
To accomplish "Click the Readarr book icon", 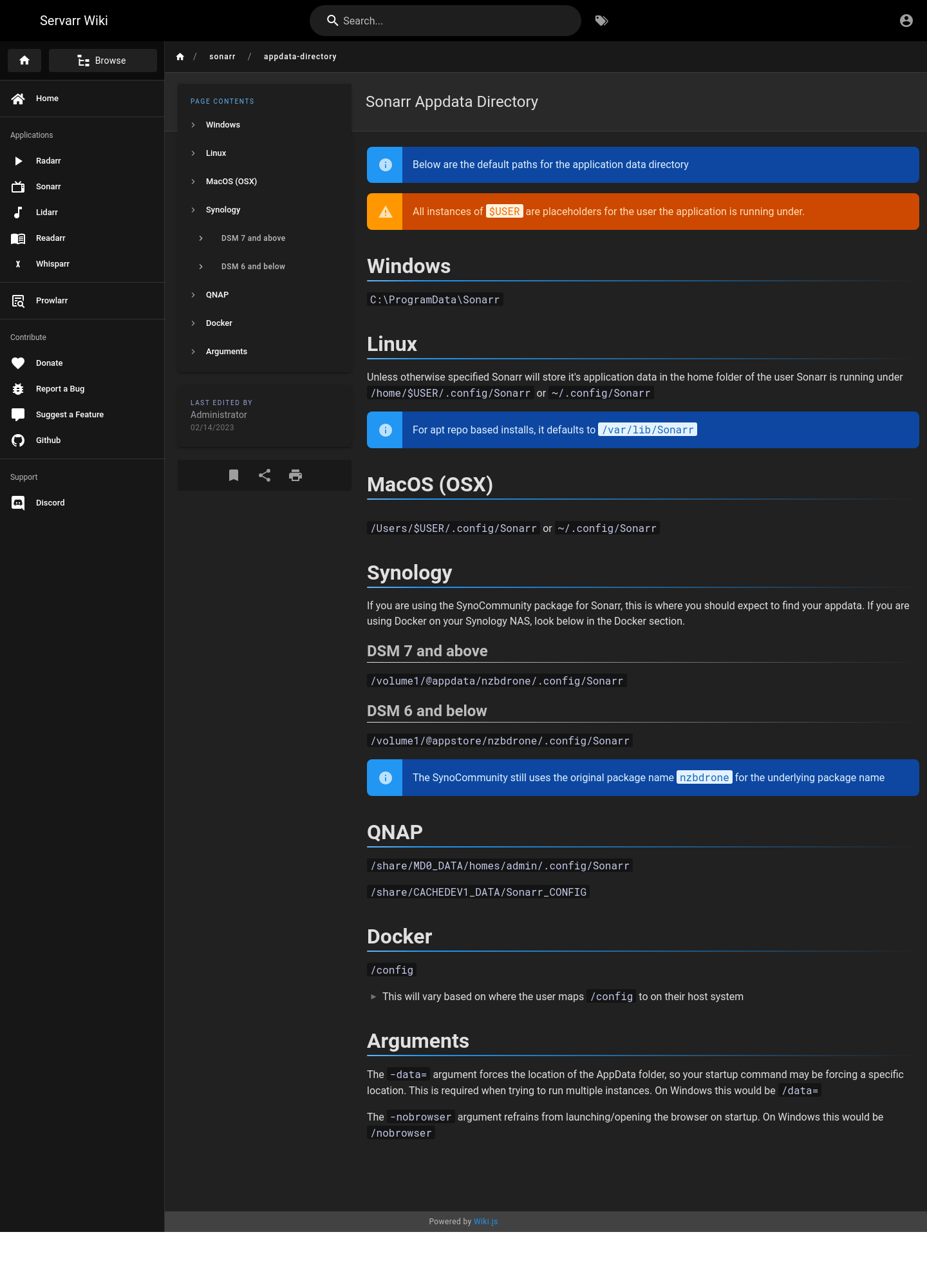I will [x=18, y=238].
